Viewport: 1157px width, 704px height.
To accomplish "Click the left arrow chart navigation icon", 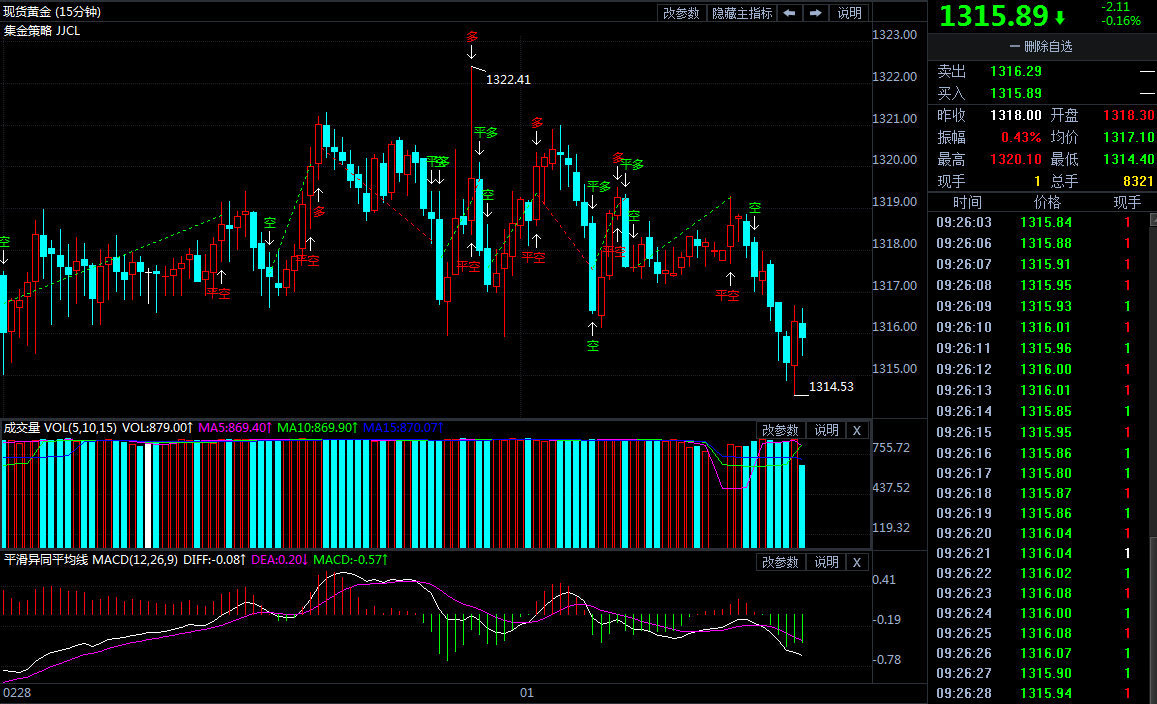I will (790, 13).
